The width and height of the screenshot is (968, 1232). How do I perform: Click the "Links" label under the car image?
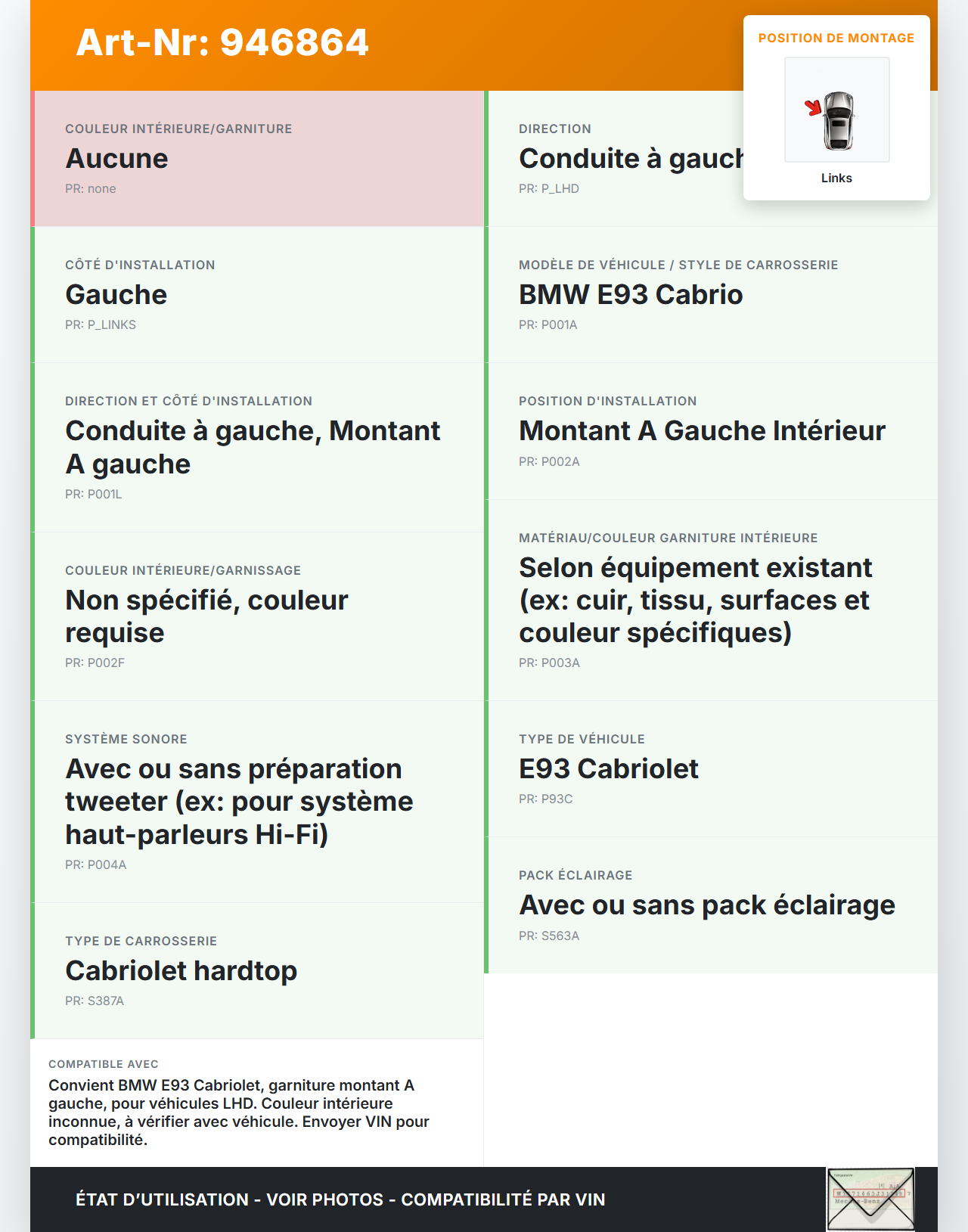point(836,178)
